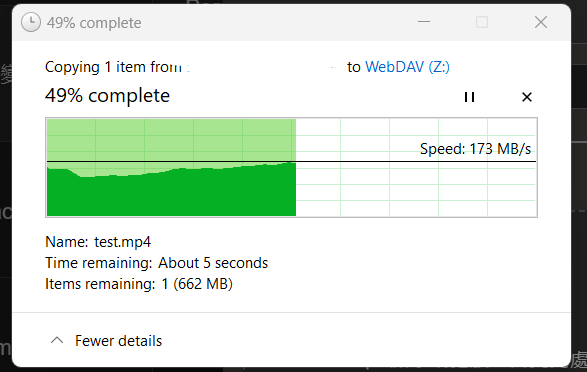Minimize the copy progress dialog

coord(424,22)
